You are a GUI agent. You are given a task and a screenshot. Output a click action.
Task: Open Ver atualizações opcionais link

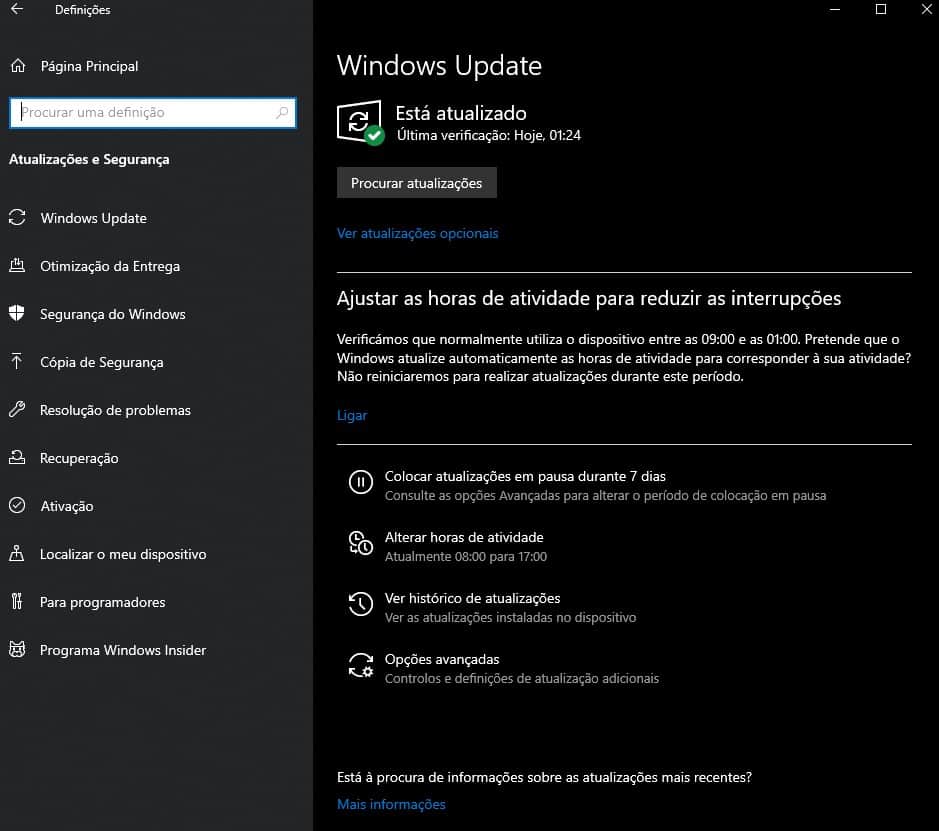point(417,233)
